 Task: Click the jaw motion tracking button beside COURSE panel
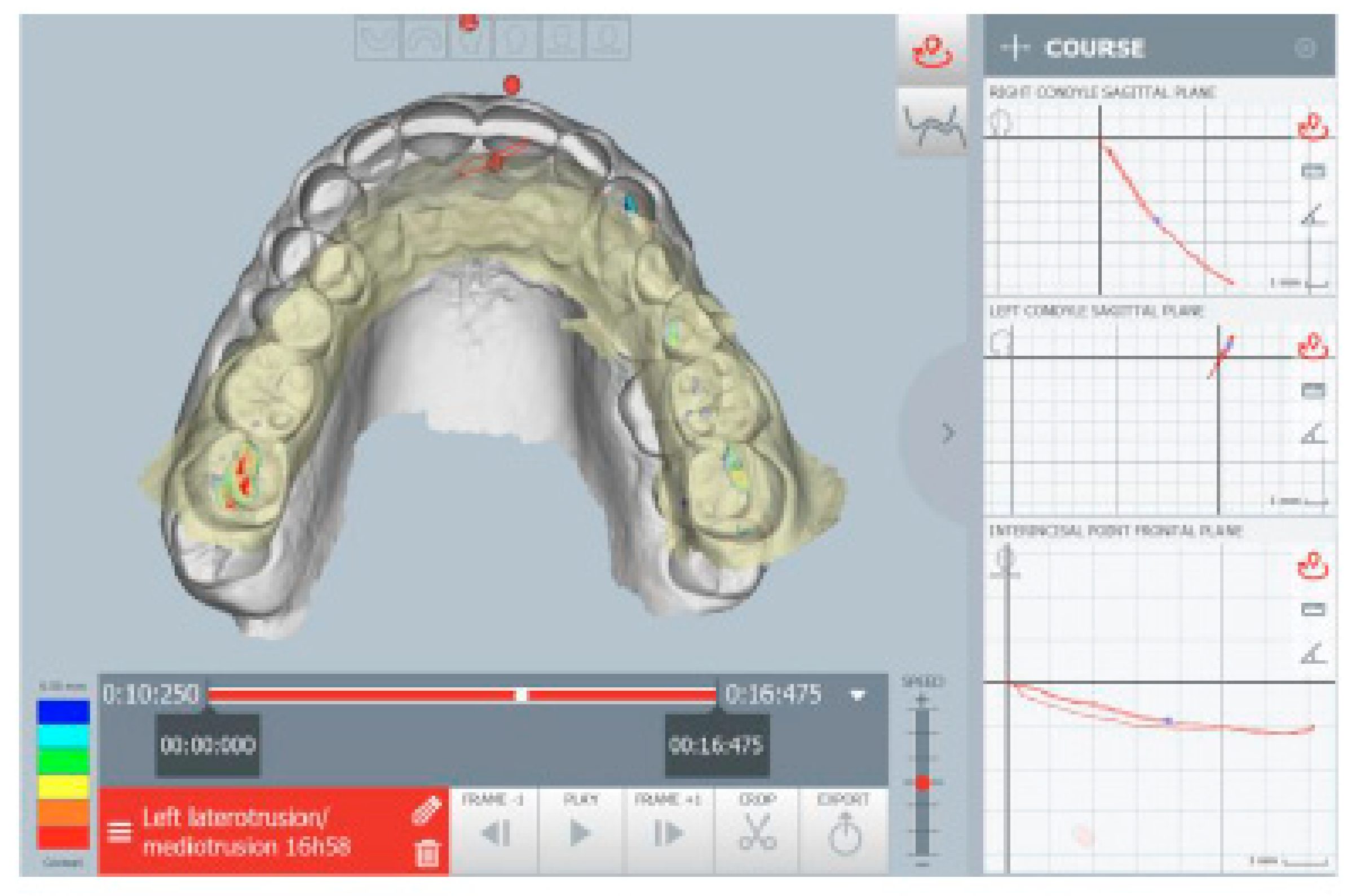coord(933,51)
